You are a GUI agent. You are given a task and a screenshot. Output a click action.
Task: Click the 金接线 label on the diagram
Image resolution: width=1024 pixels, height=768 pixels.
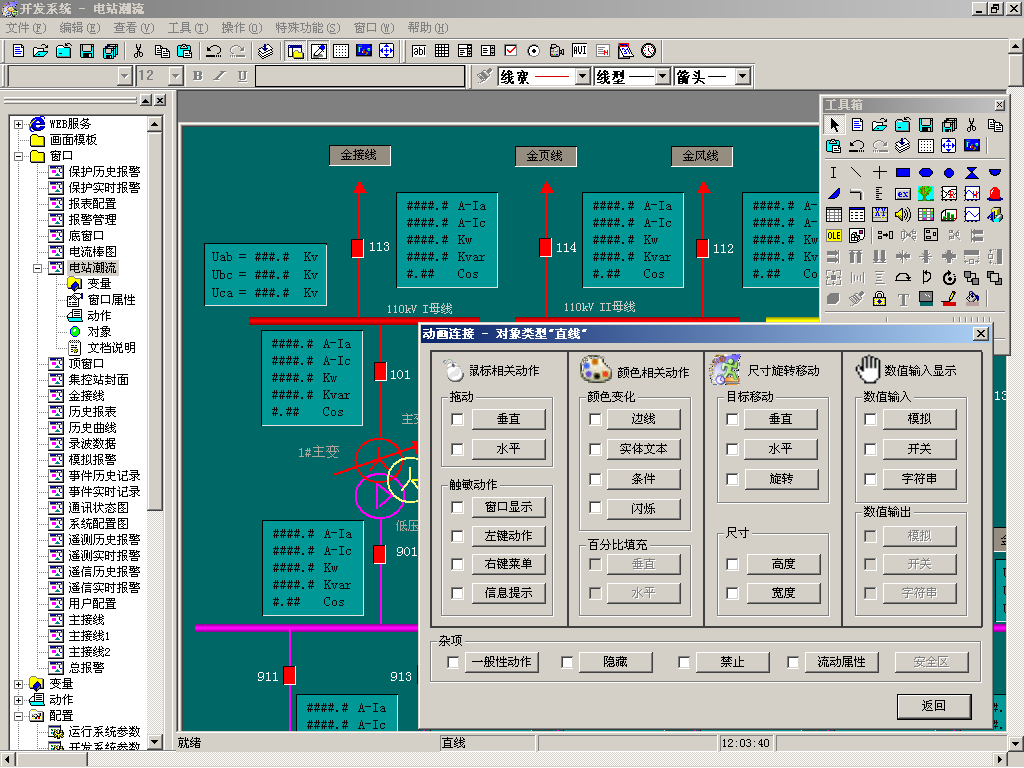[359, 155]
